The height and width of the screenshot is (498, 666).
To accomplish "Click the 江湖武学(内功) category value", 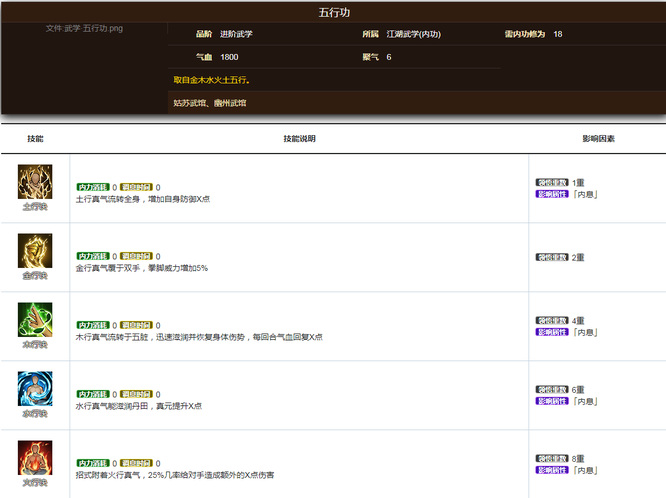I will click(x=420, y=34).
